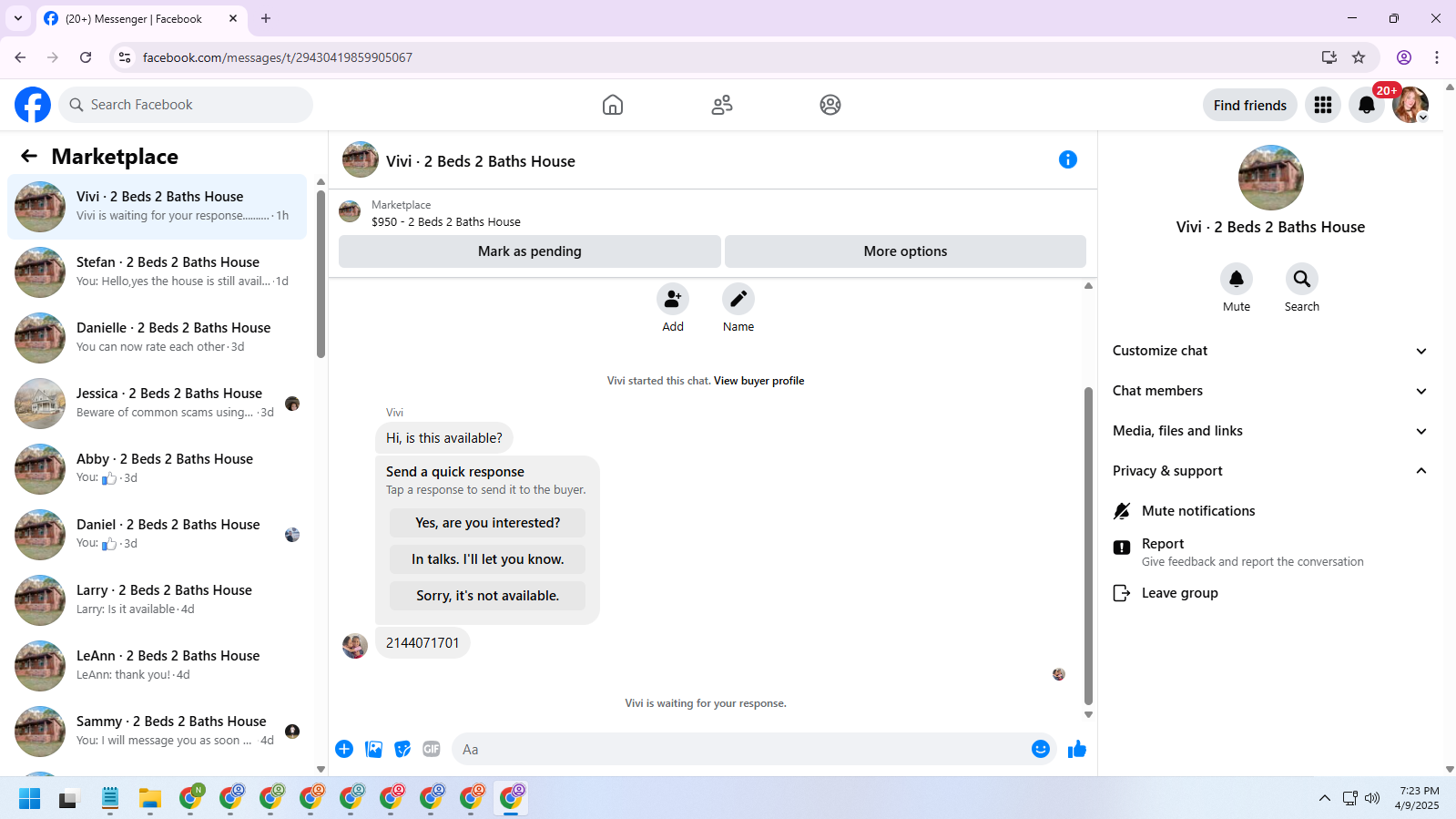1456x819 pixels.
Task: Open Daniel's marketplace conversation
Action: [x=158, y=535]
